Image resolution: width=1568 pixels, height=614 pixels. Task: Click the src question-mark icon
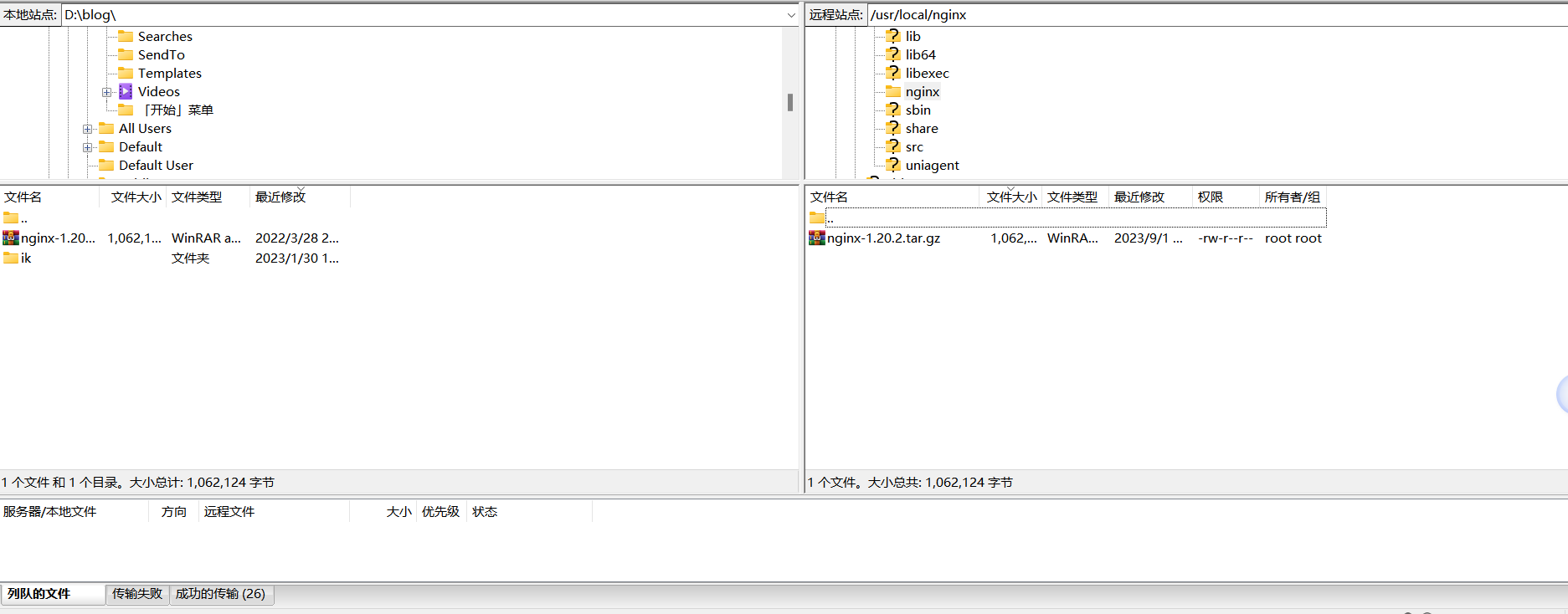[x=893, y=146]
